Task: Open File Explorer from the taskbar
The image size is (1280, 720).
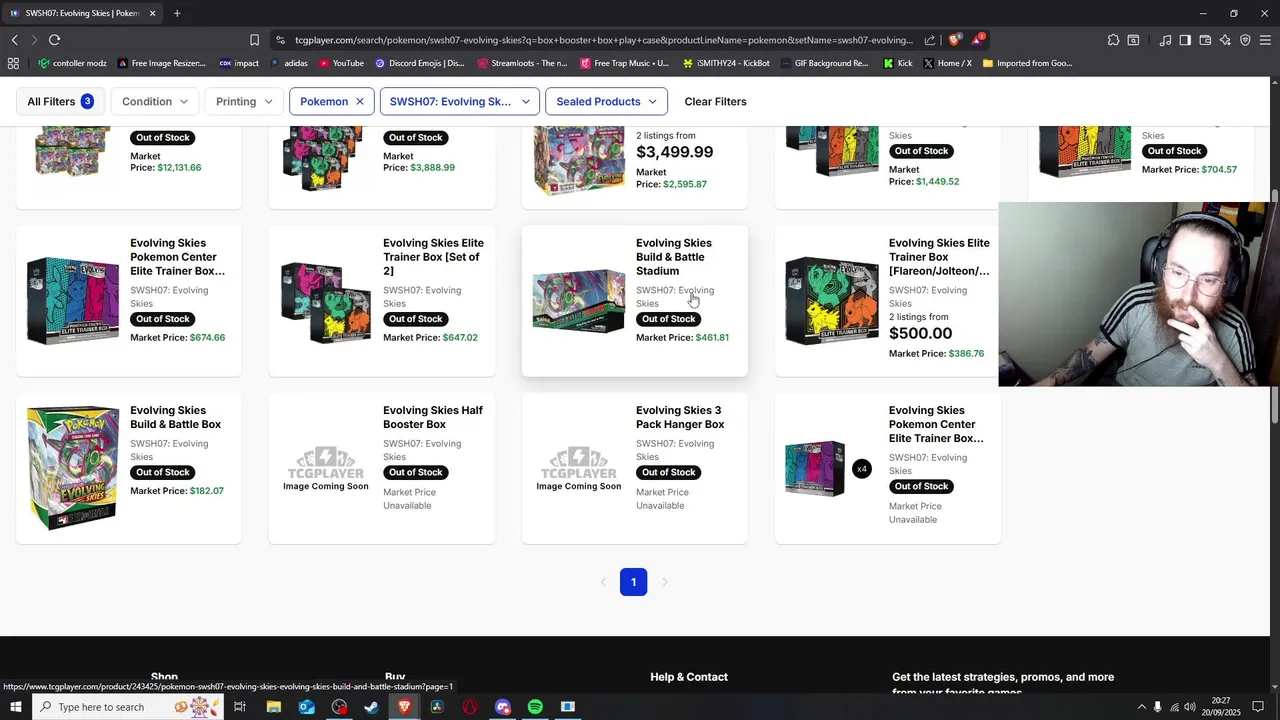Action: (273, 707)
